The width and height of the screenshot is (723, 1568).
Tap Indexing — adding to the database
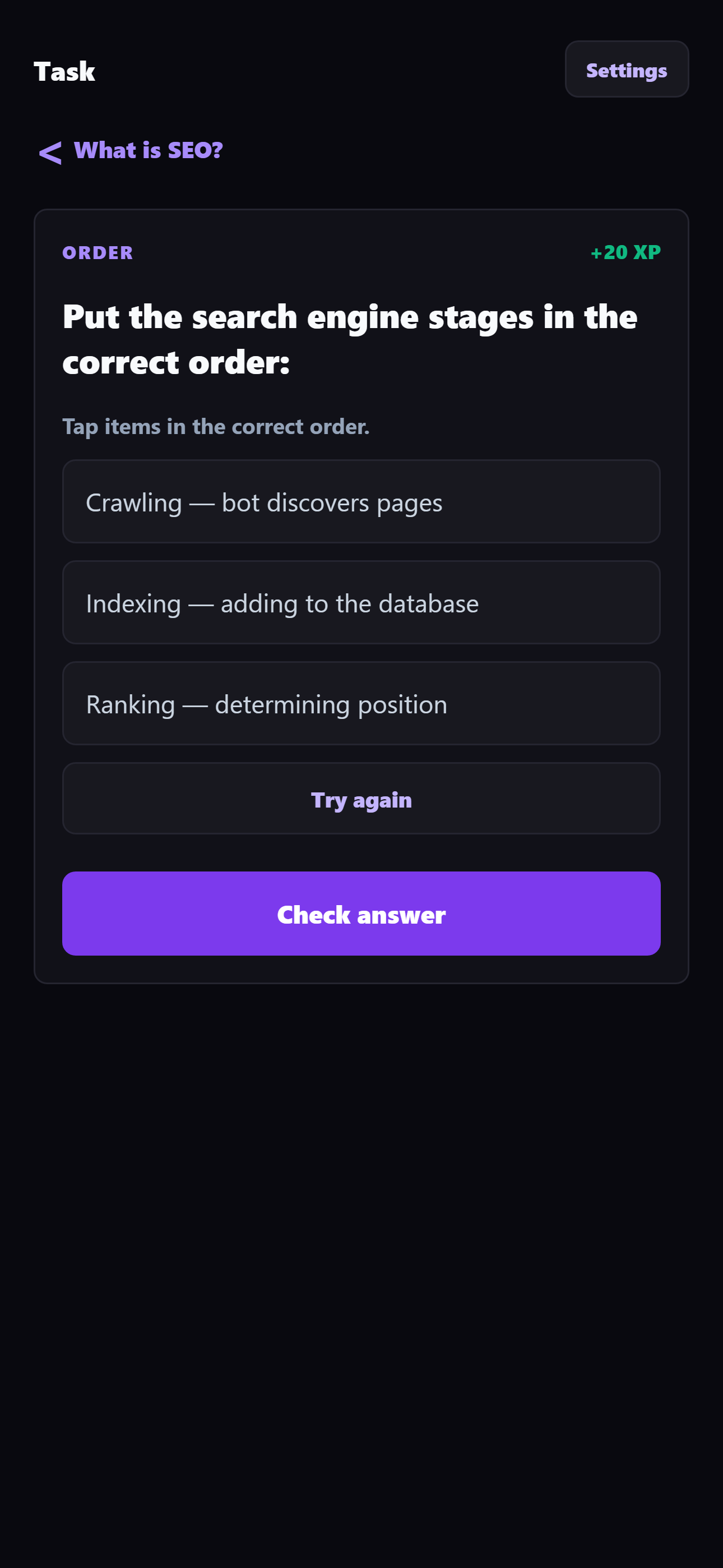(361, 603)
